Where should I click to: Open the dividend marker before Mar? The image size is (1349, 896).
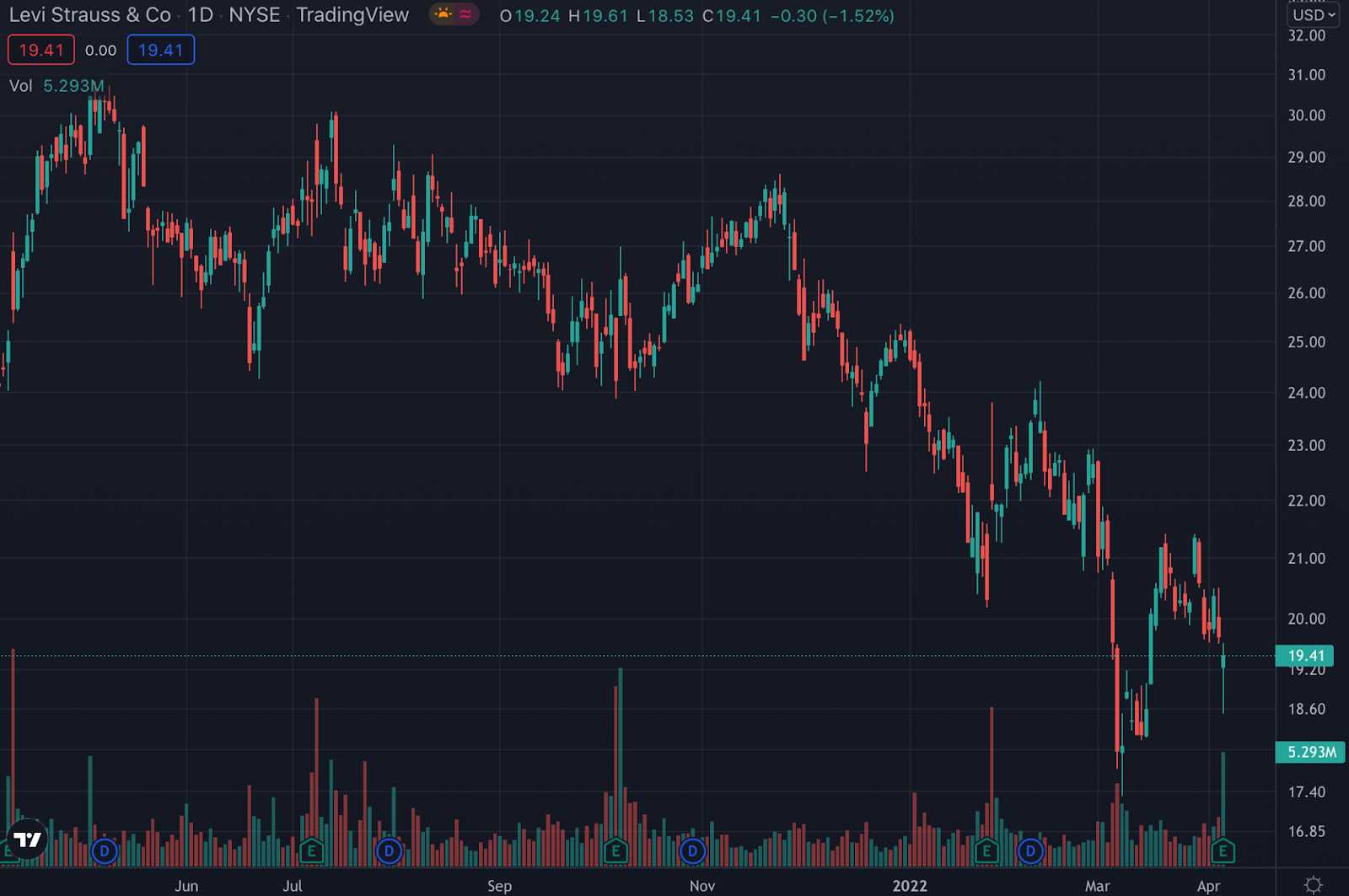pyautogui.click(x=1030, y=851)
